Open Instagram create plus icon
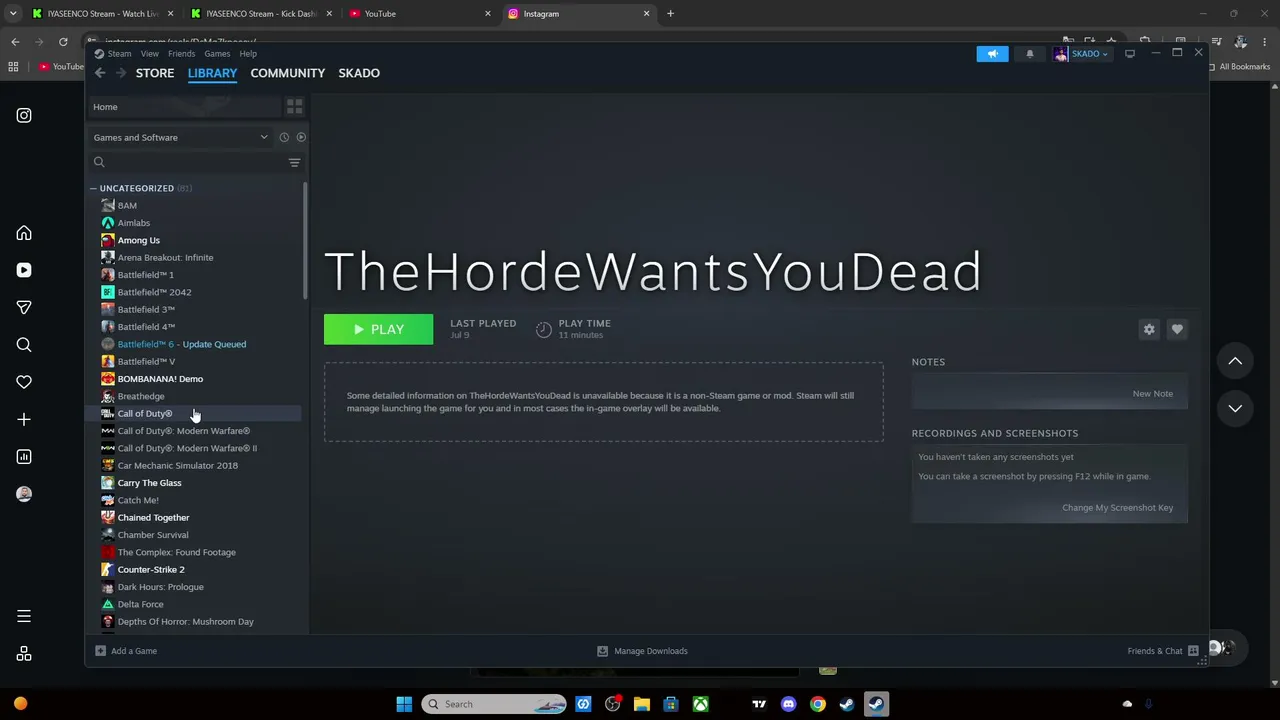The width and height of the screenshot is (1280, 720). pos(24,419)
